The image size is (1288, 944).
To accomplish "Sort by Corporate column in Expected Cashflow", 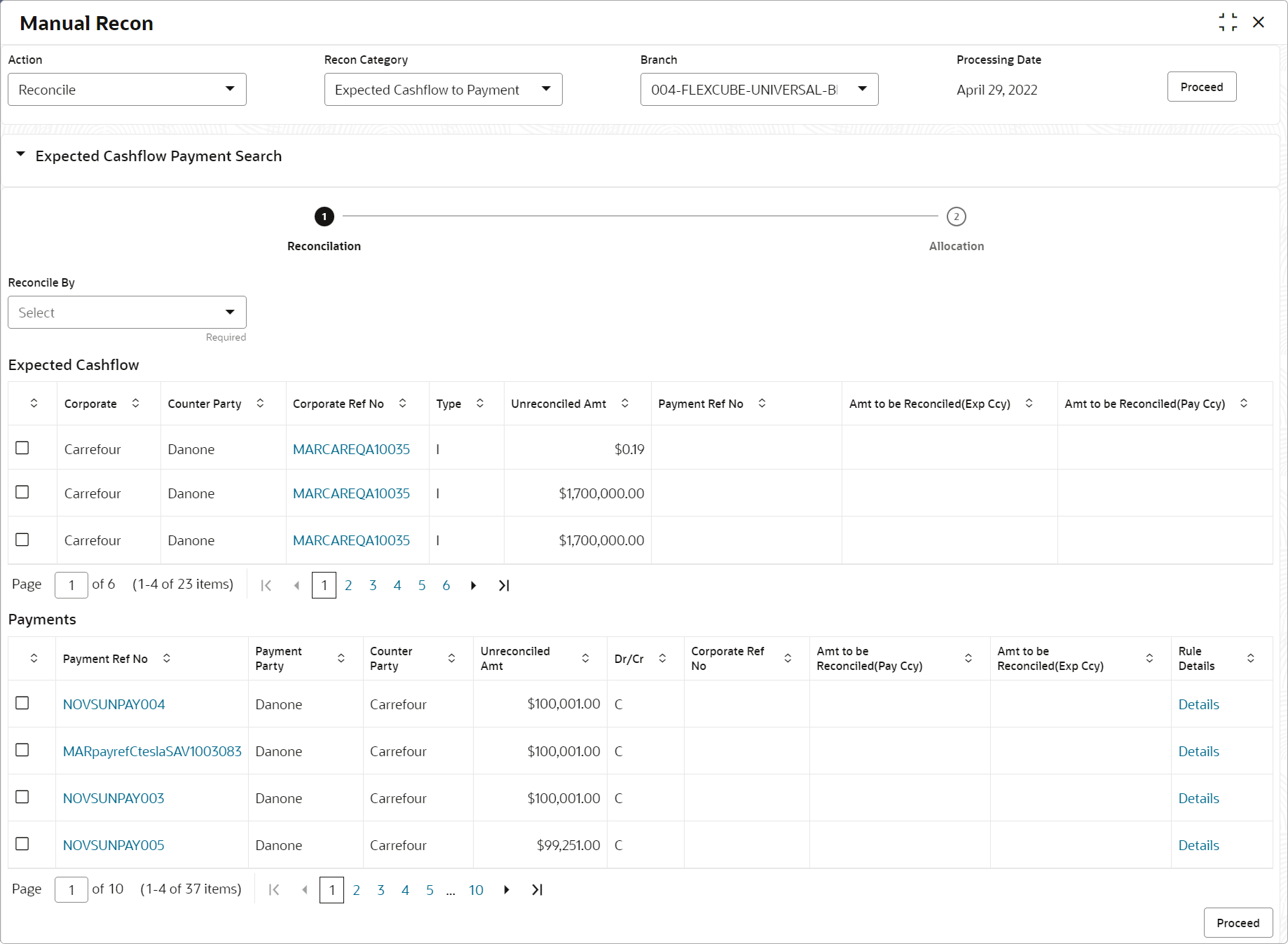I will click(135, 404).
